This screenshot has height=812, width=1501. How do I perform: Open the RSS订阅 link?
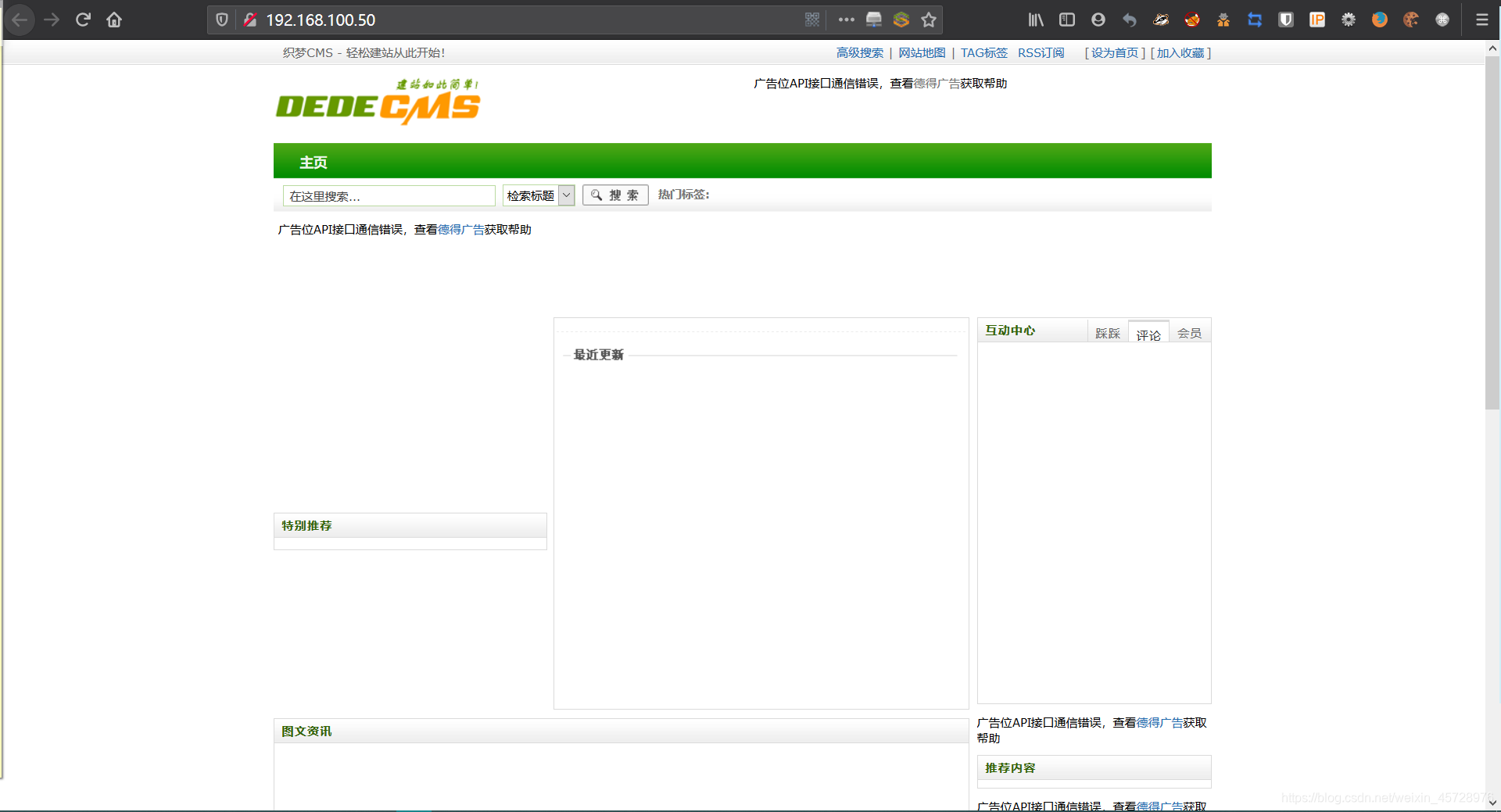pyautogui.click(x=1041, y=52)
